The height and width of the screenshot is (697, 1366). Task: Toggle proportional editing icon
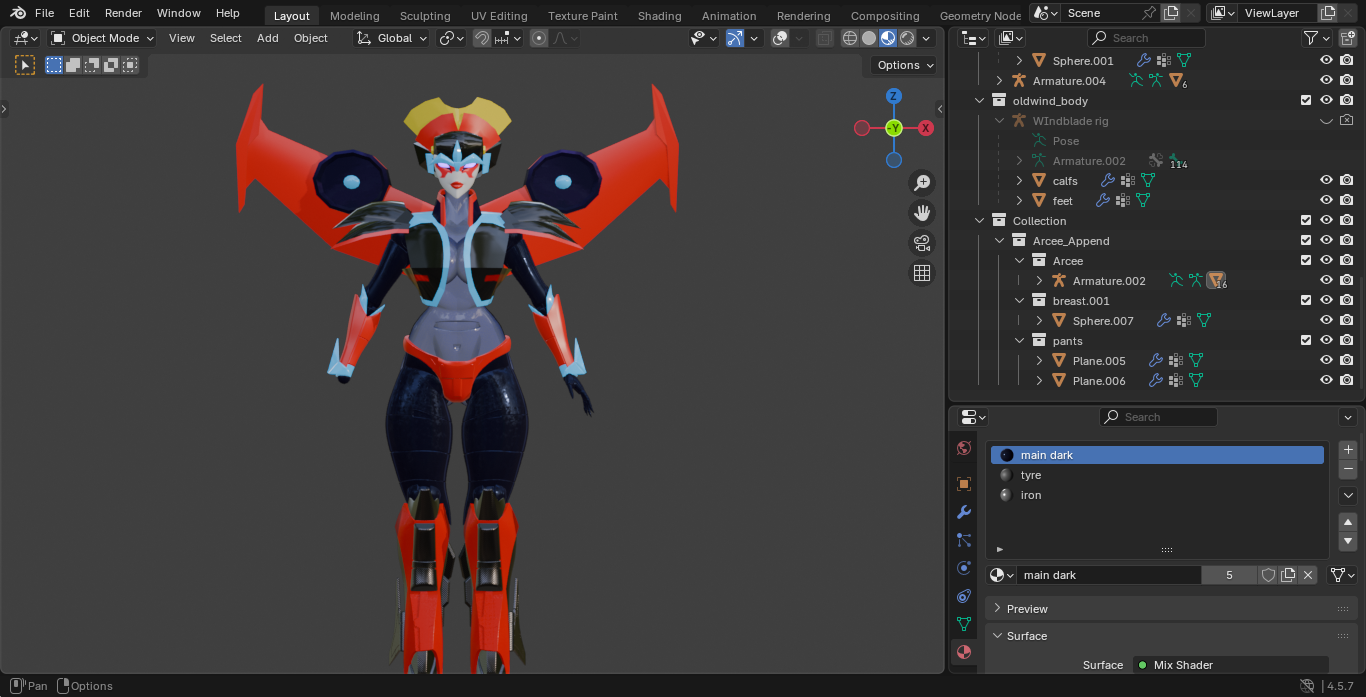(539, 38)
